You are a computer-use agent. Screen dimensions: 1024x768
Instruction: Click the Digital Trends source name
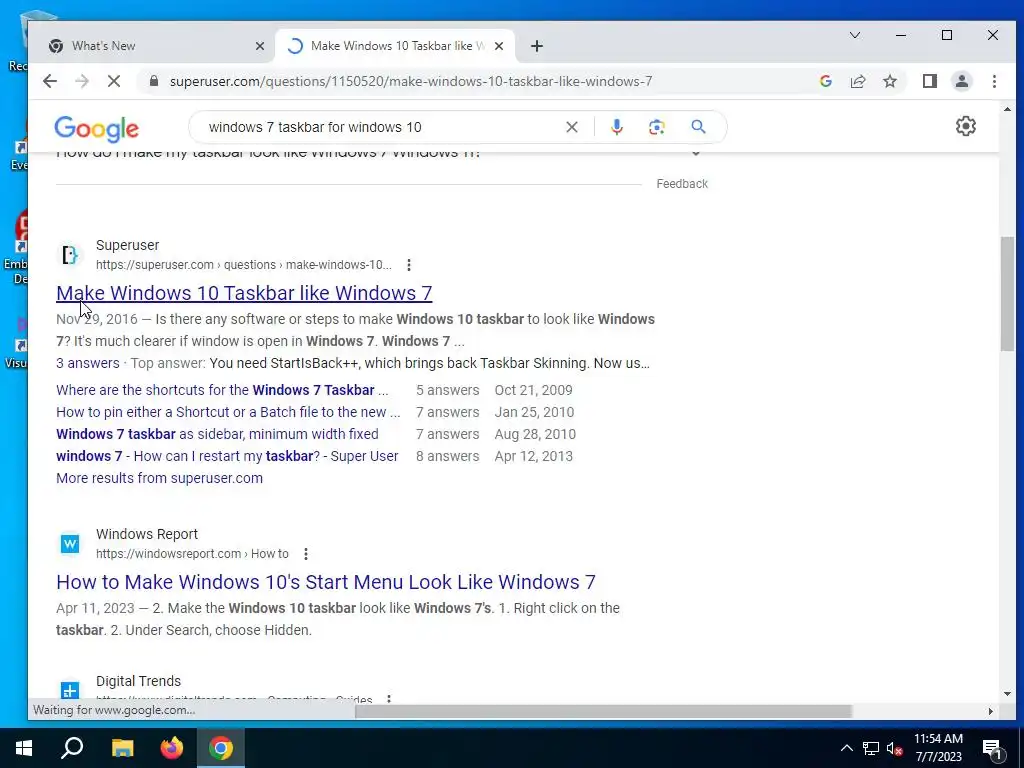click(138, 681)
